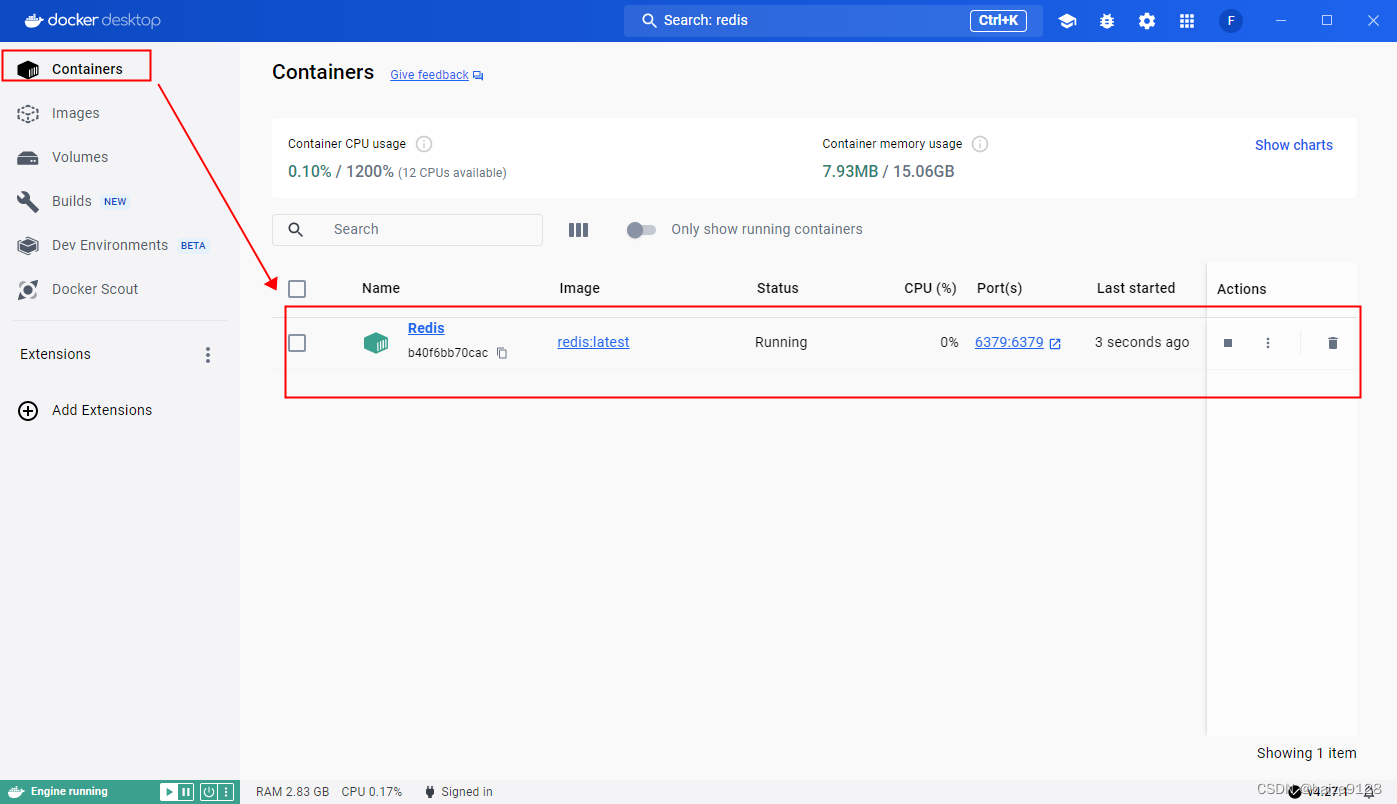The image size is (1397, 804).
Task: Click the Engine running label
Action: [69, 792]
